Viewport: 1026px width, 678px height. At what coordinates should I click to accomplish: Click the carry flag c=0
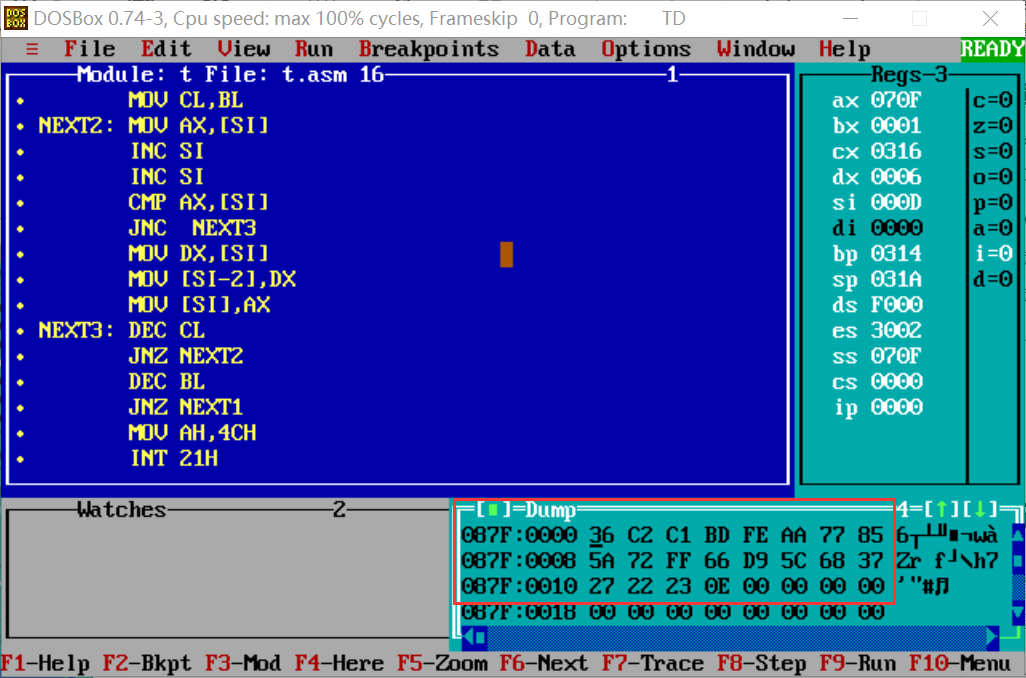click(993, 100)
